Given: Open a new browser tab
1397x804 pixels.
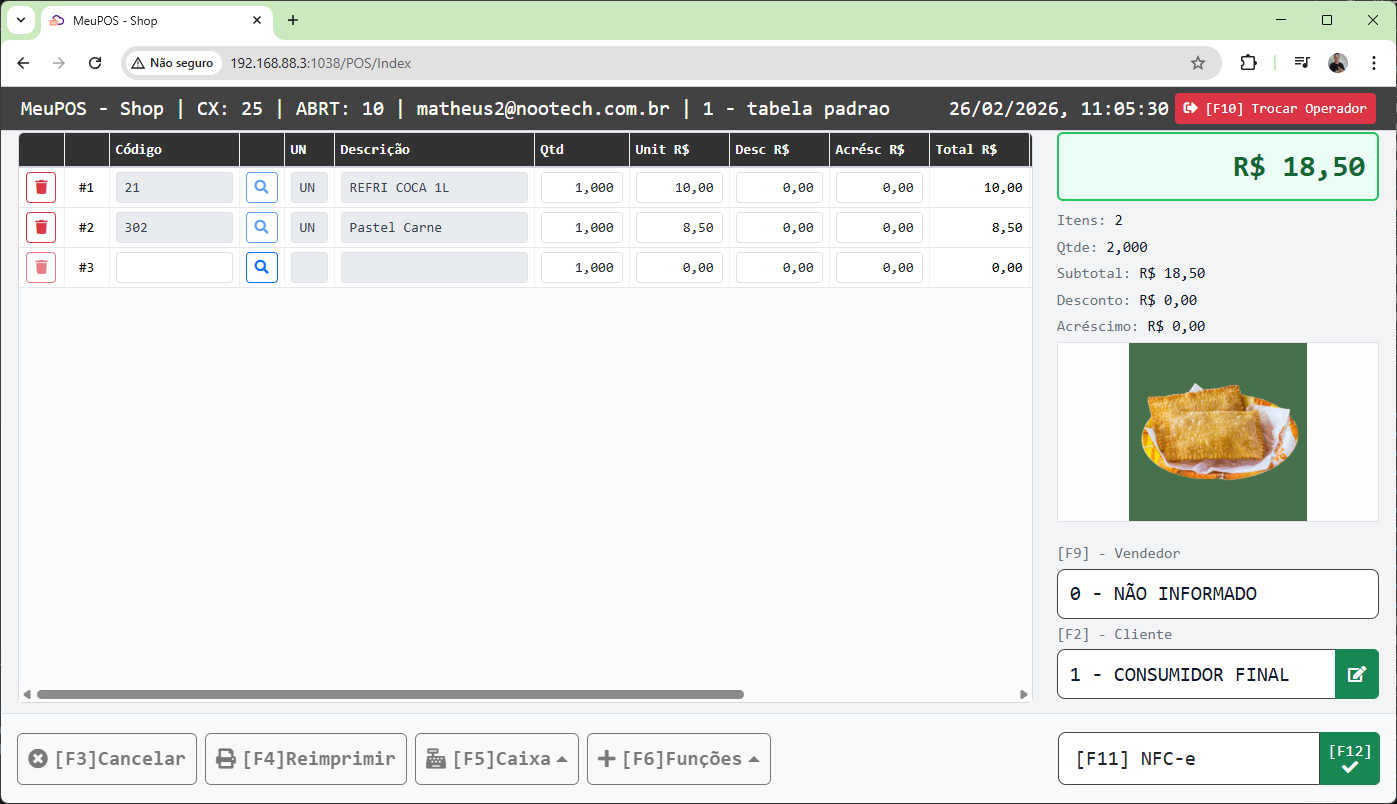Looking at the screenshot, I should [x=293, y=20].
